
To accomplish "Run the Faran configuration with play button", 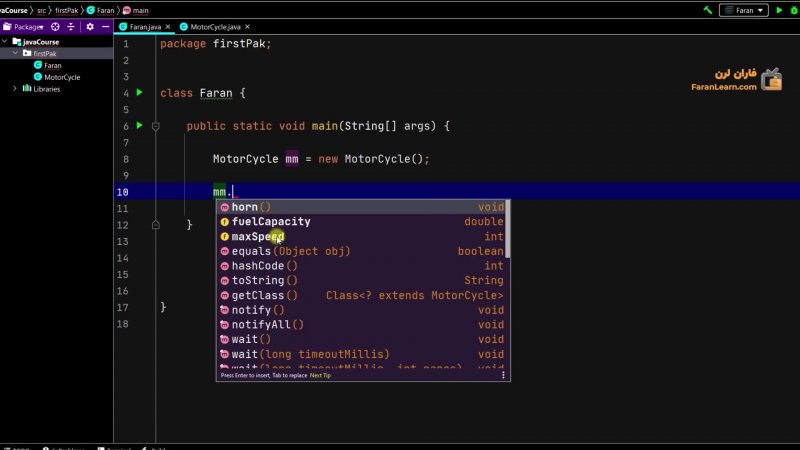I will pos(779,10).
